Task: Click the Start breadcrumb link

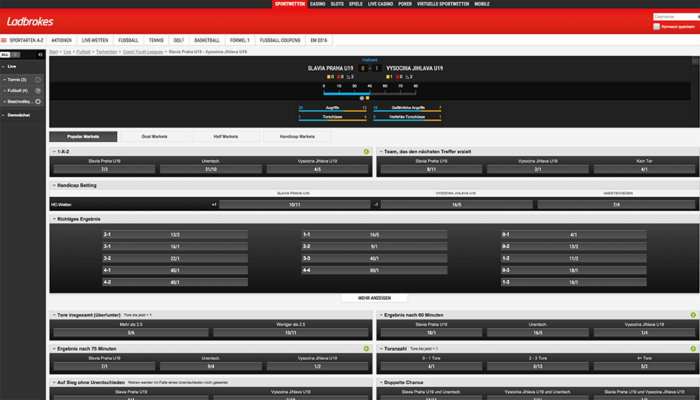Action: coord(54,52)
